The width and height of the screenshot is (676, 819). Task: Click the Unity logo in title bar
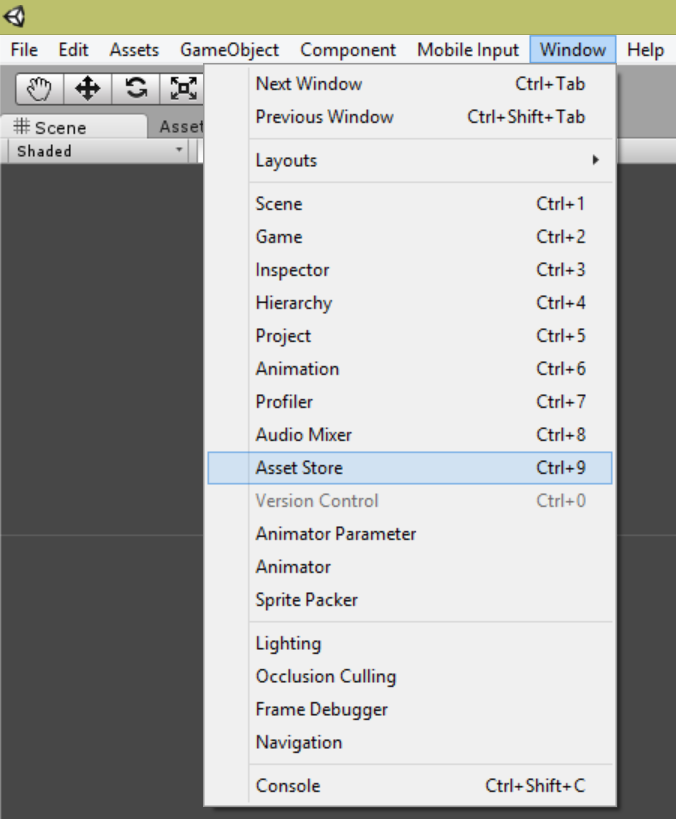tap(14, 17)
